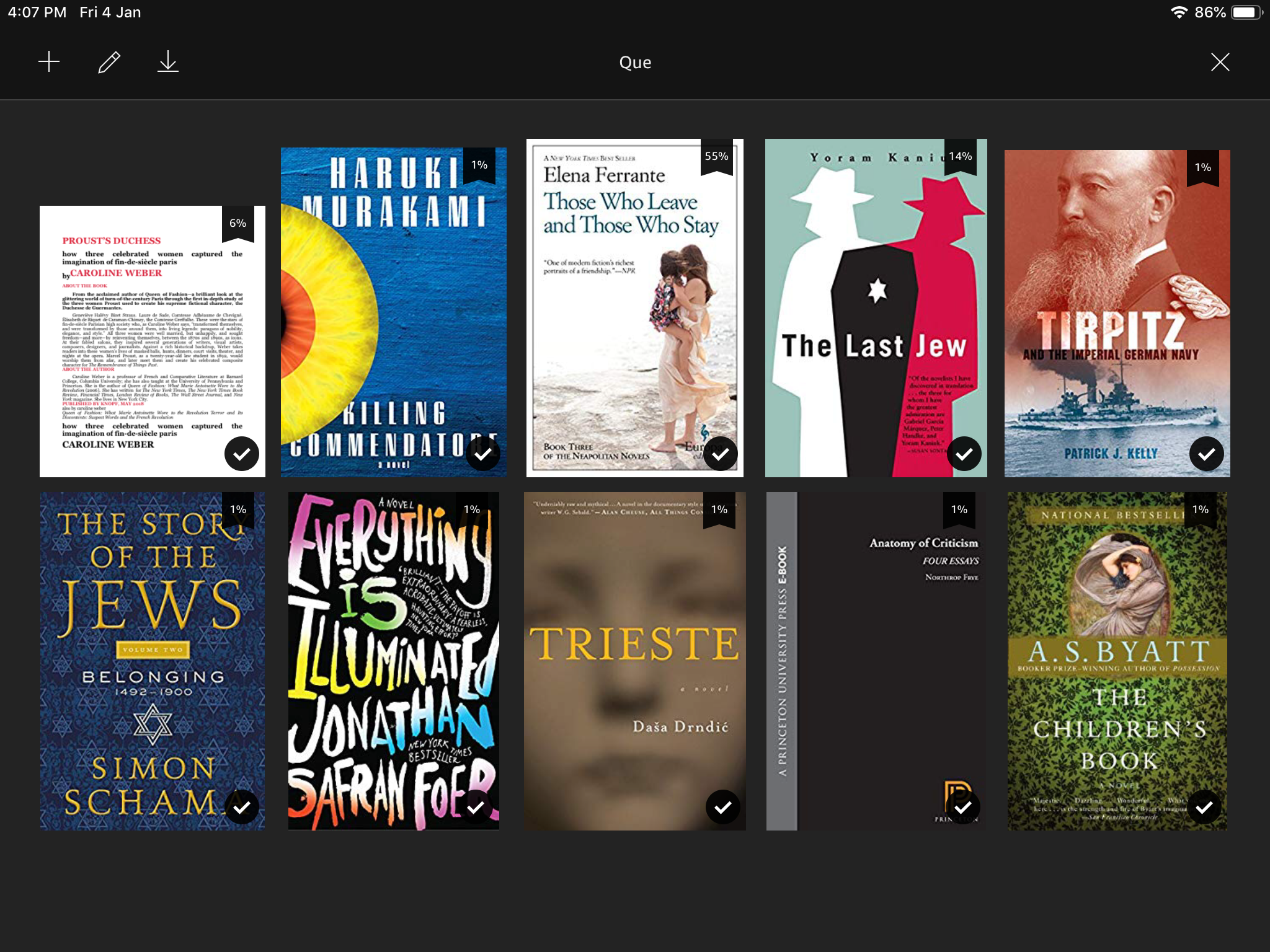Tap checkmark on The Children's Book
Viewport: 1270px width, 952px height.
click(x=1204, y=807)
